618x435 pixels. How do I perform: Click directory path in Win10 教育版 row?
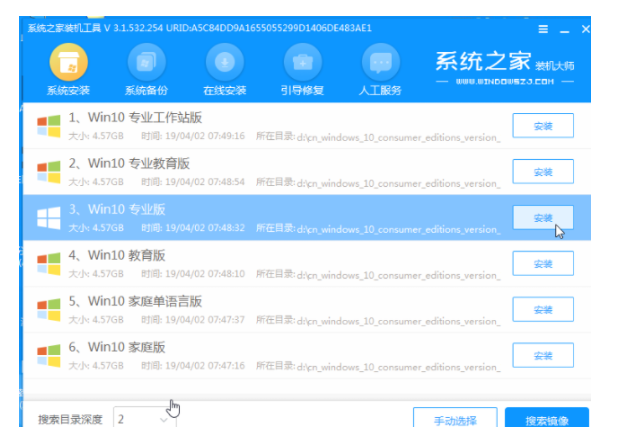click(398, 275)
